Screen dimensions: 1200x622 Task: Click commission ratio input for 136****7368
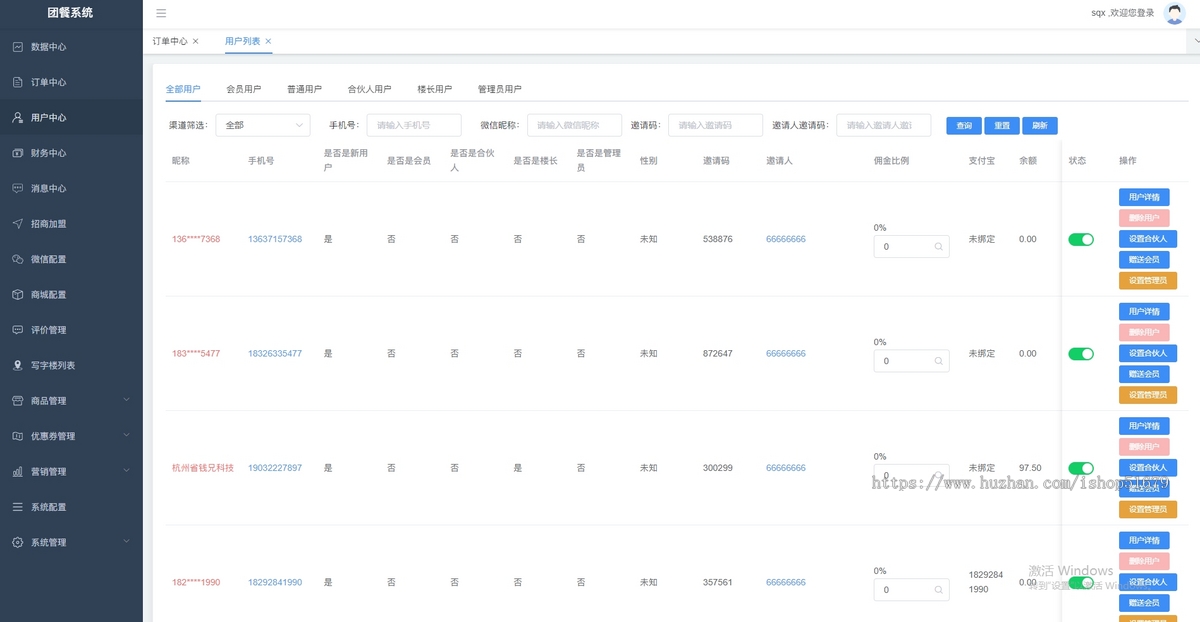(x=912, y=246)
